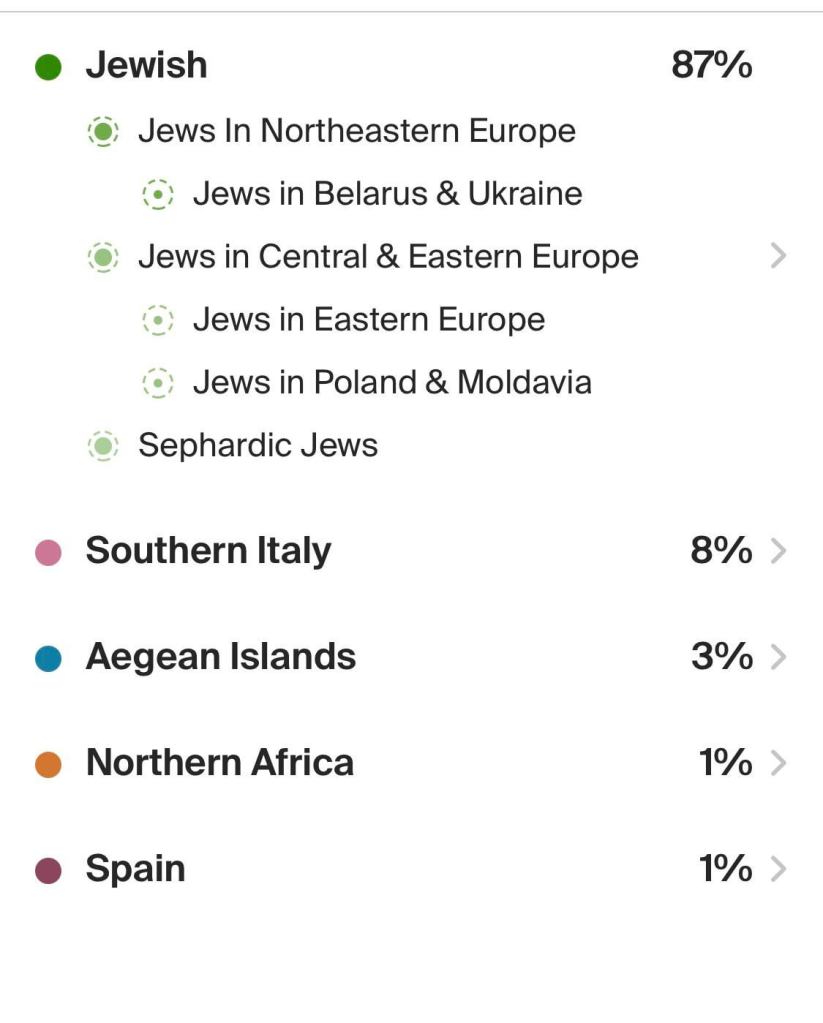This screenshot has height=1023, width=823.
Task: Click the region icon beside Jews in Central & Eastern Europe
Action: [103, 257]
